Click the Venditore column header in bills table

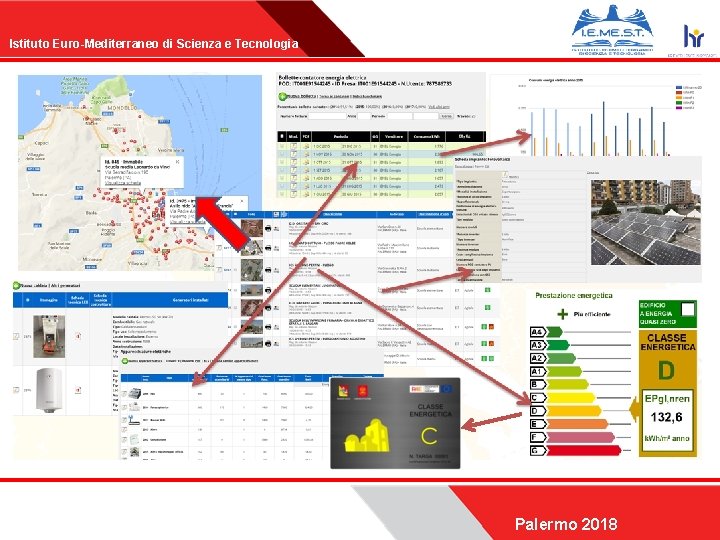394,136
